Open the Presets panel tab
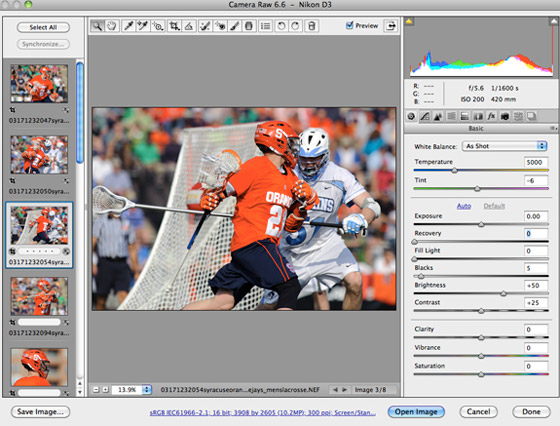This screenshot has height=426, width=560. click(x=518, y=116)
